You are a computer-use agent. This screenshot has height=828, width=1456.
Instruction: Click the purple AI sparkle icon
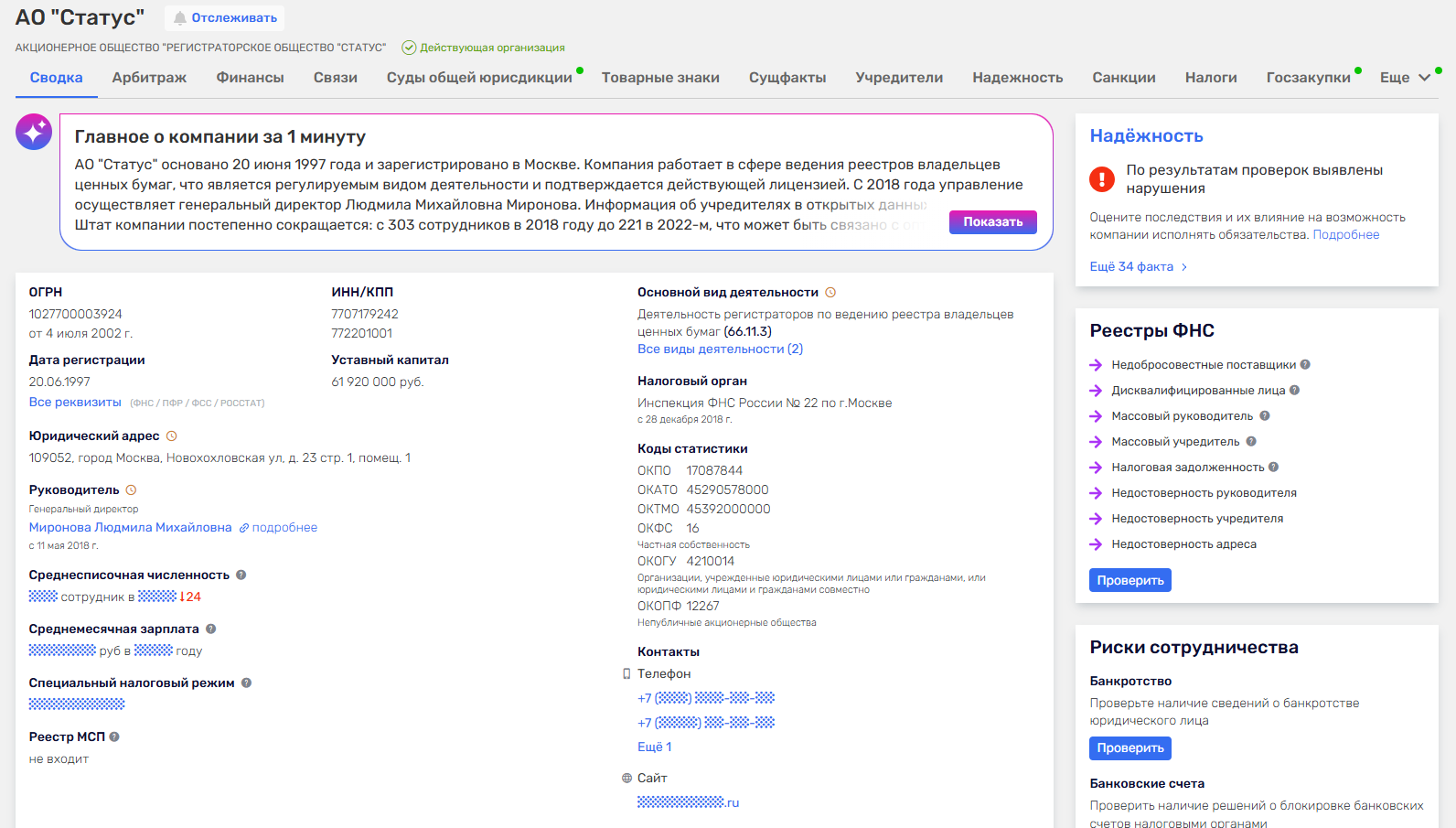[x=34, y=133]
